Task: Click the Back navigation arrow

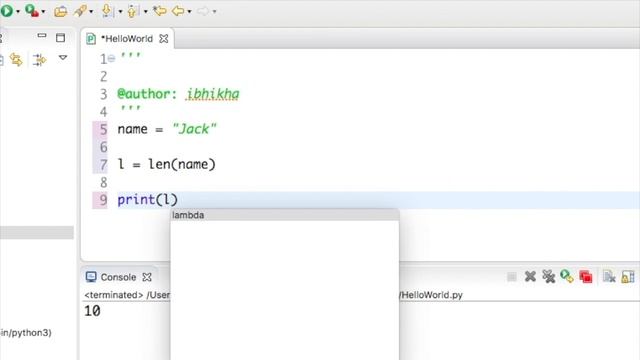Action: click(x=178, y=11)
